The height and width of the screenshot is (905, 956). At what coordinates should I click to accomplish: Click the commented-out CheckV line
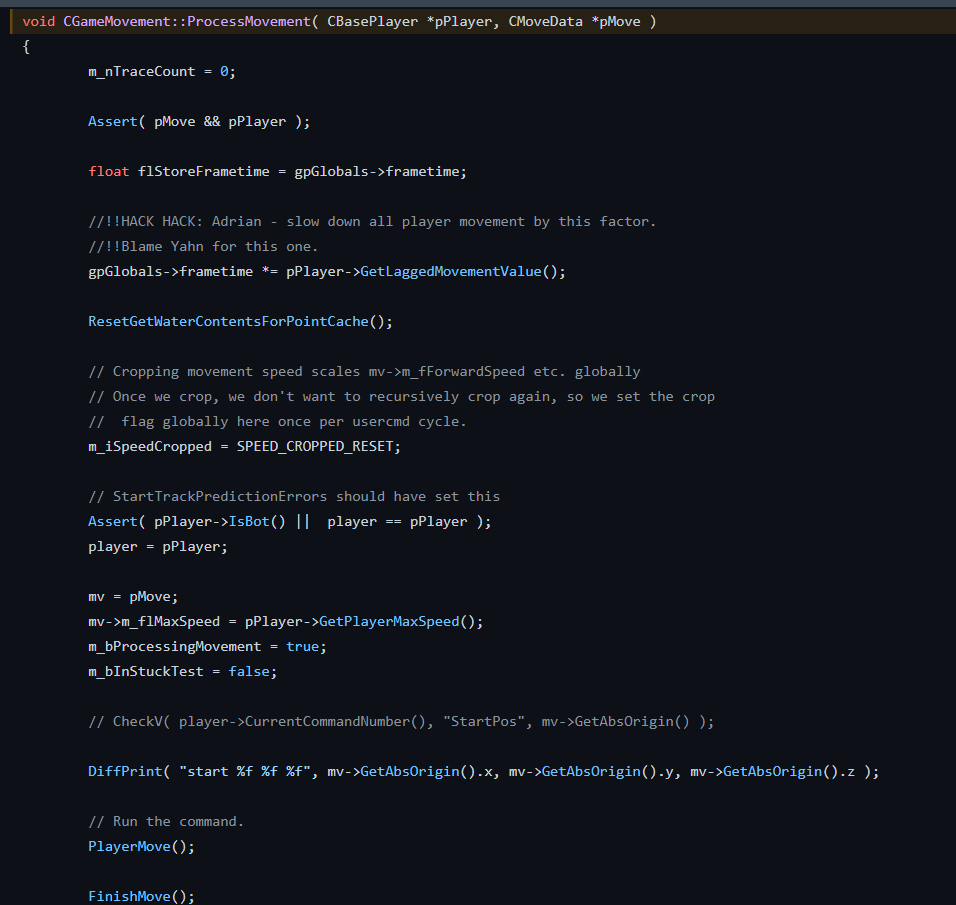[x=401, y=721]
